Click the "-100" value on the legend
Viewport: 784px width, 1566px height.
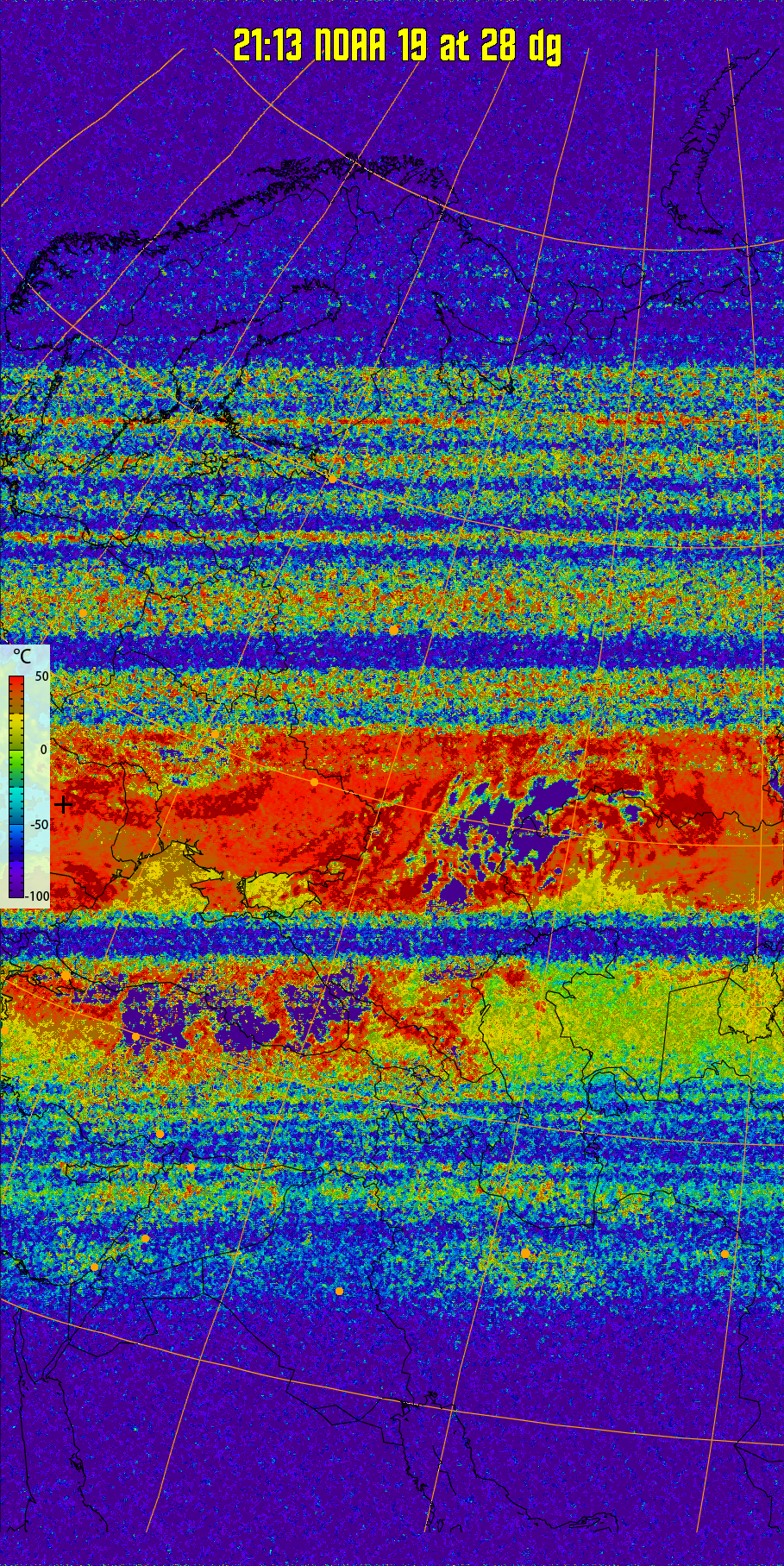pos(38,896)
